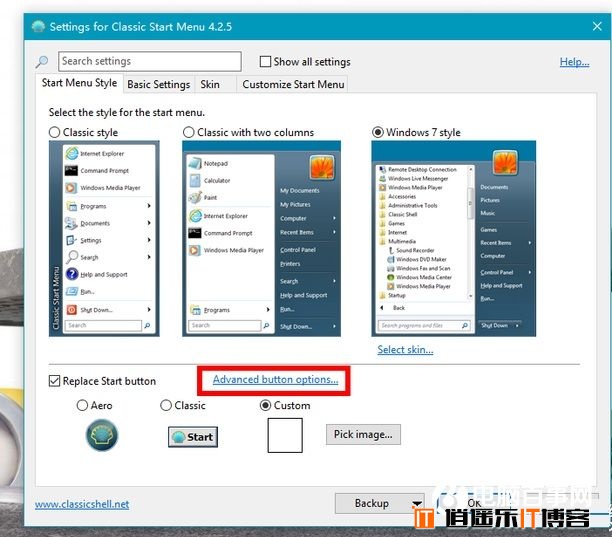Select the Classic style radio button
This screenshot has width=612, height=537.
tap(55, 132)
